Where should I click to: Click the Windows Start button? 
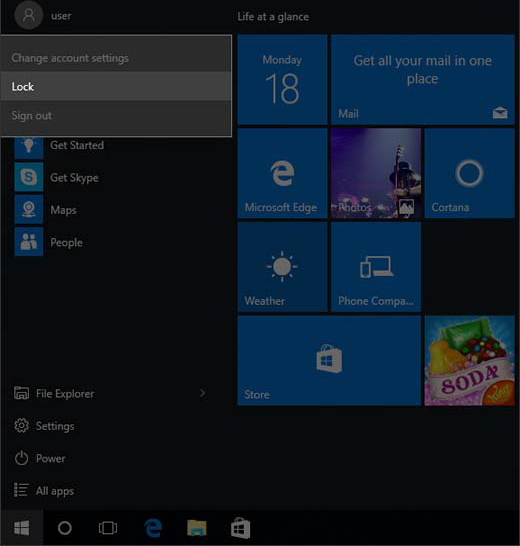(22, 528)
